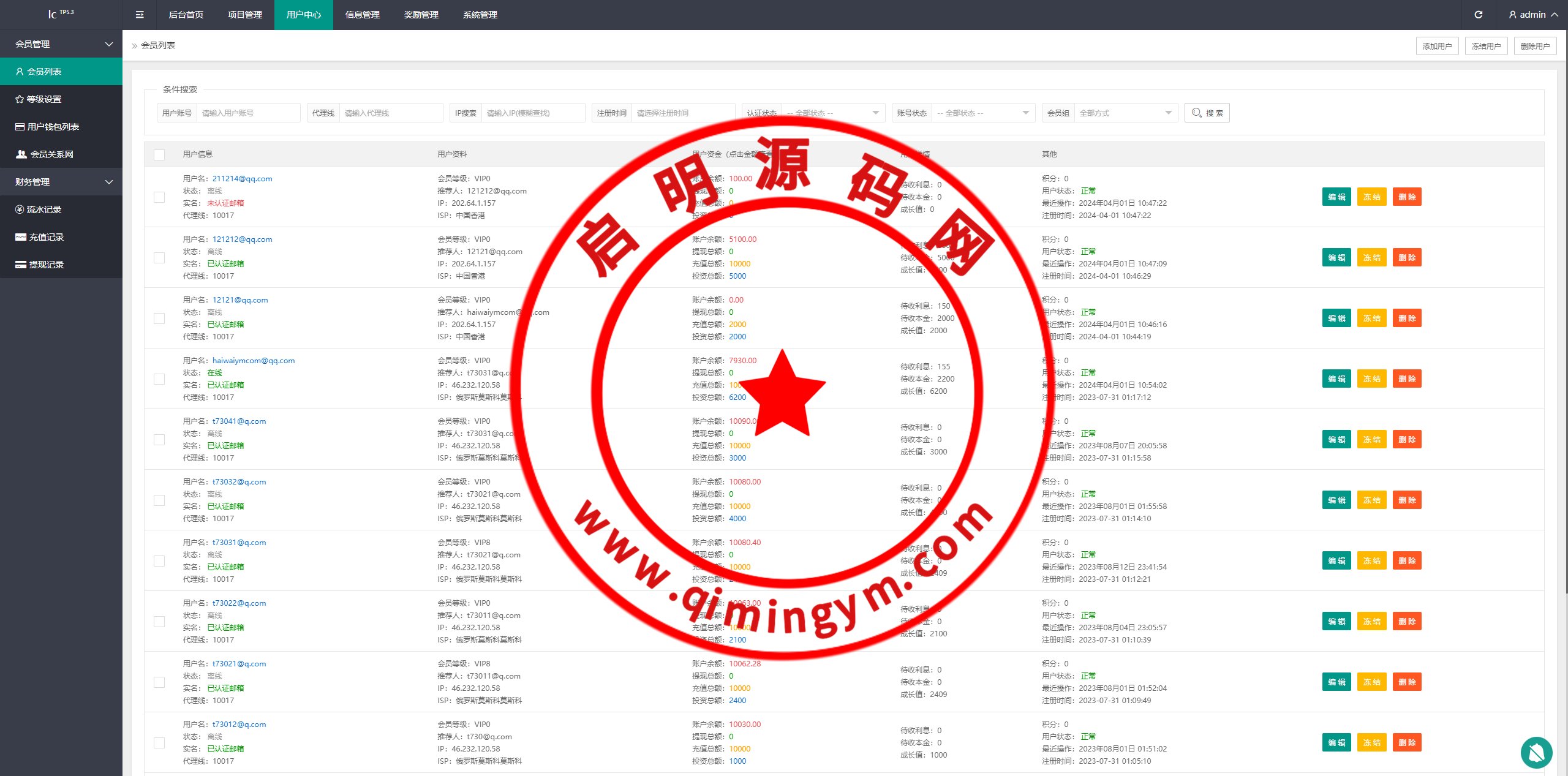Focus the 用户账号 input field
The width and height of the screenshot is (1568, 776).
(x=248, y=113)
